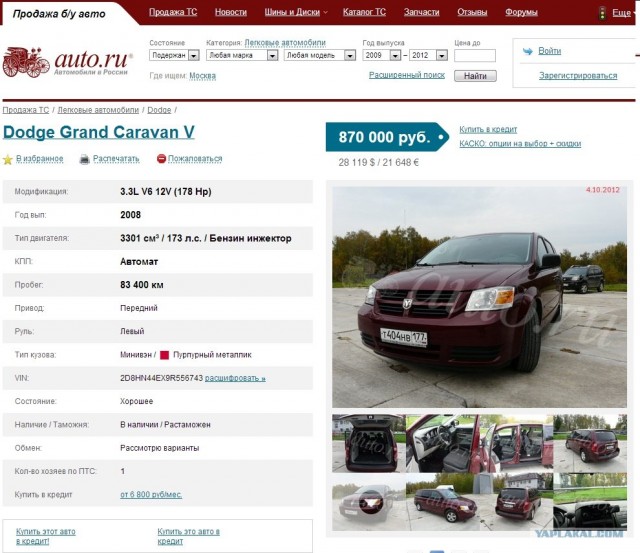The width and height of the screenshot is (640, 553).
Task: Click the Цена до price input field
Action: [x=474, y=56]
